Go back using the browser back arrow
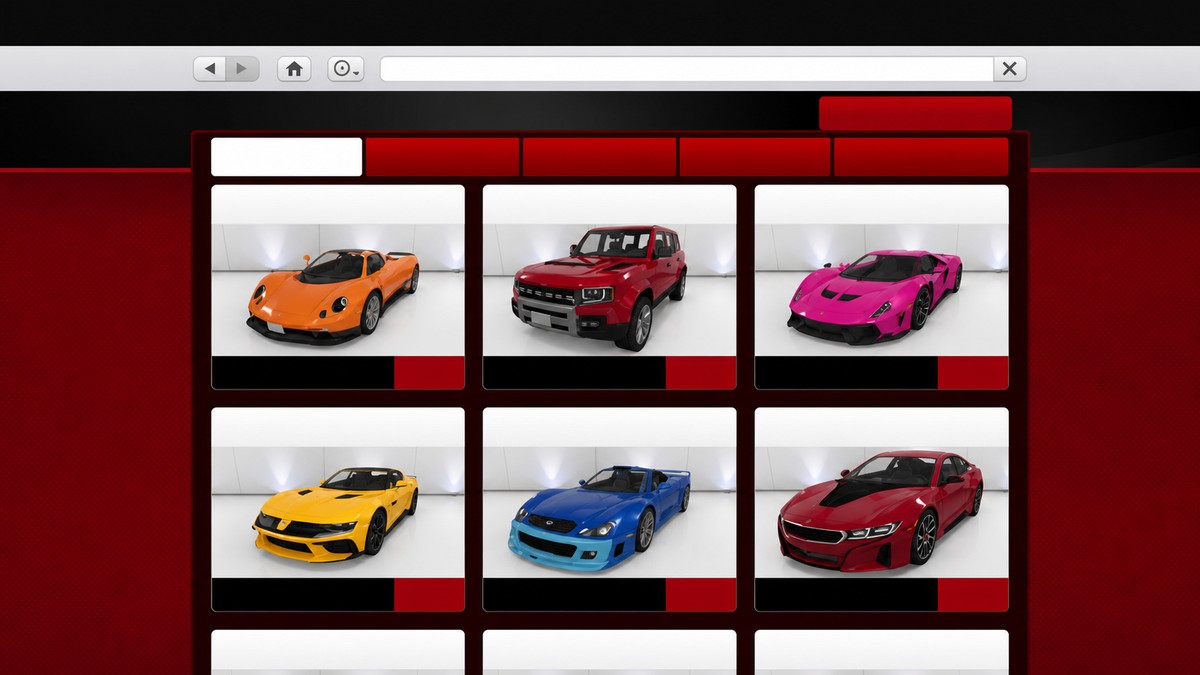 210,69
